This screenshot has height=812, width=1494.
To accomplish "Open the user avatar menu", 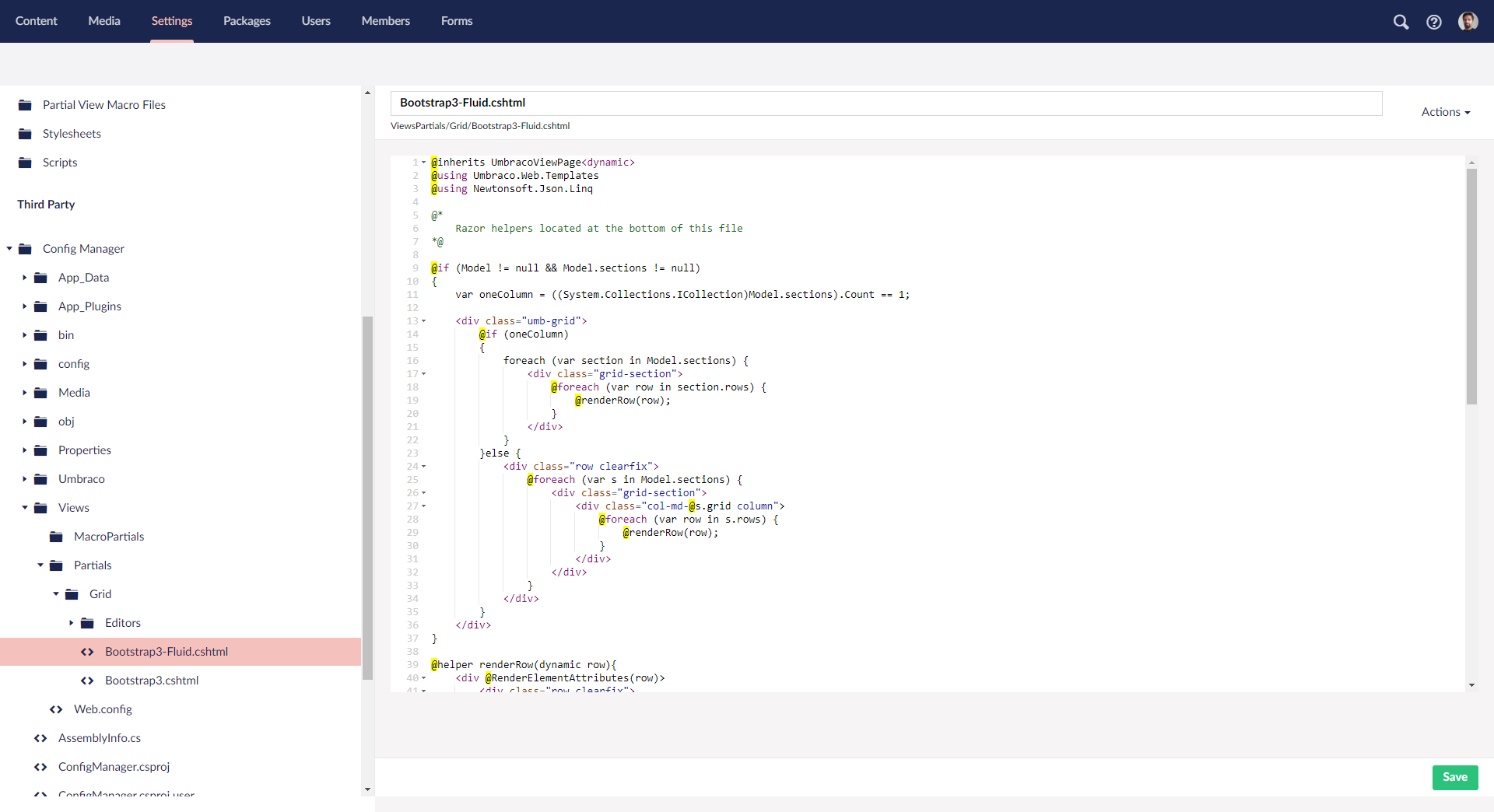I will (x=1468, y=21).
